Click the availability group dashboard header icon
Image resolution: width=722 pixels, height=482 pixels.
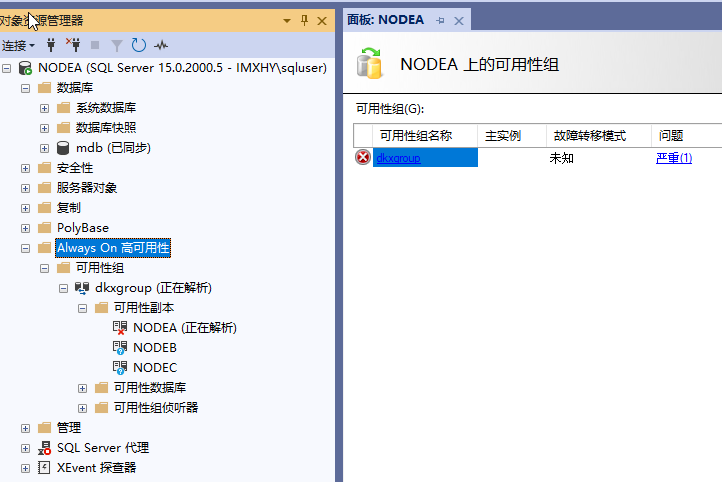point(370,64)
